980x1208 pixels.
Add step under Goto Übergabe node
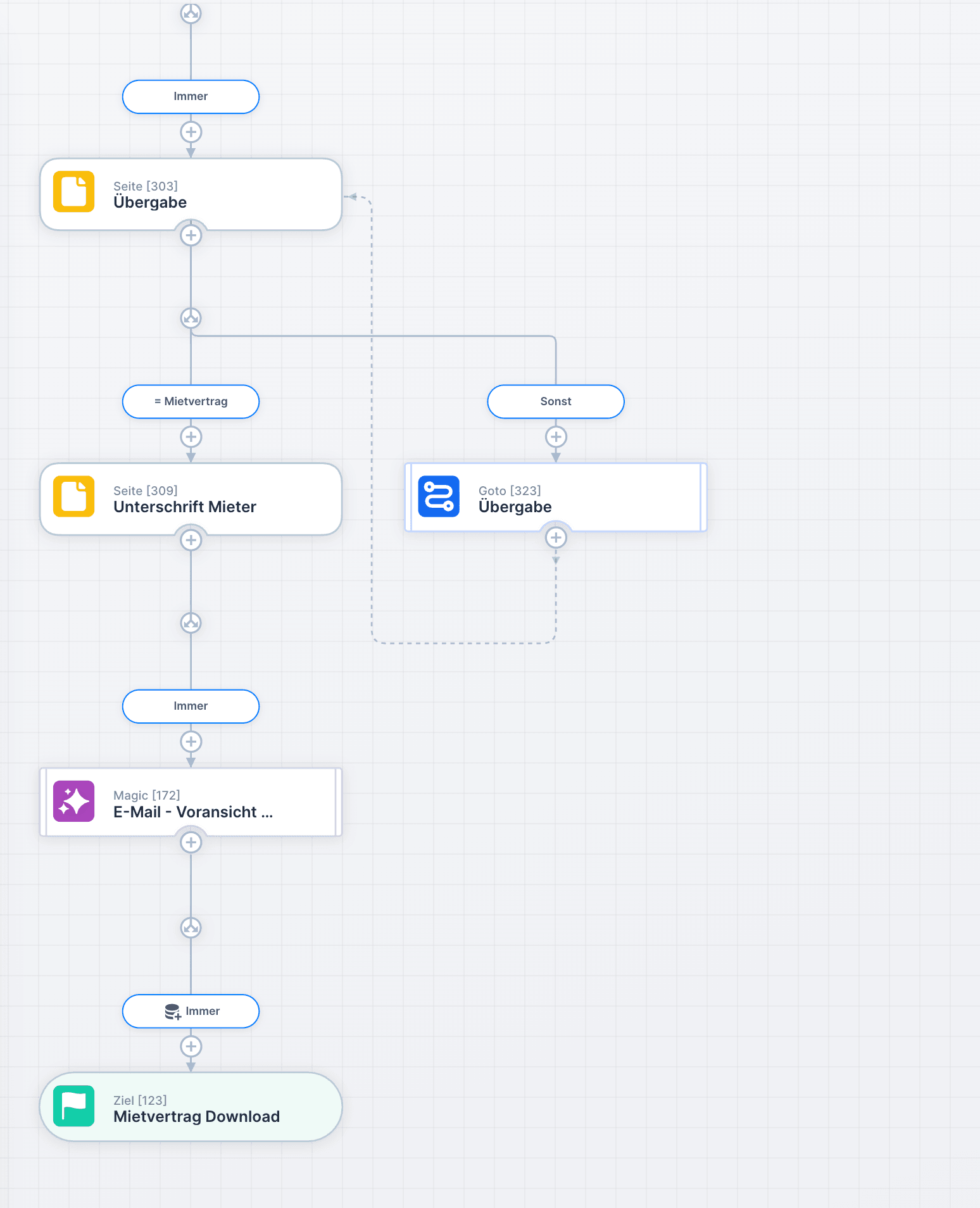pos(556,538)
